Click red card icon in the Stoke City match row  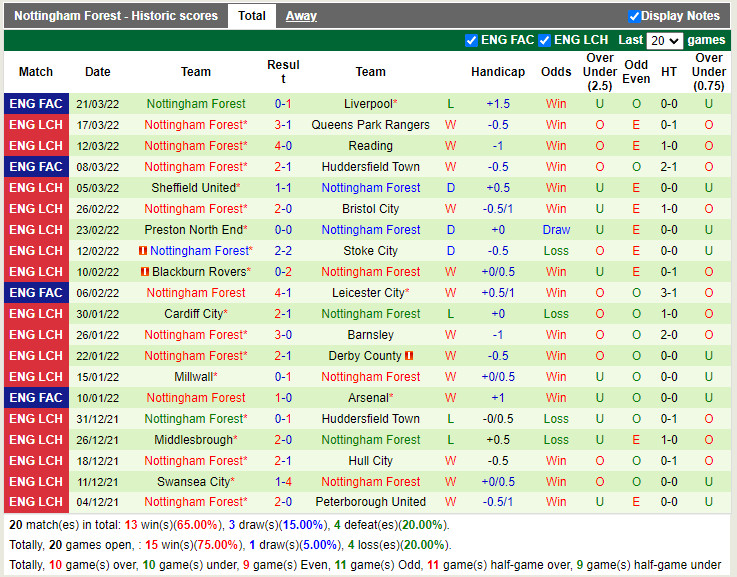145,251
